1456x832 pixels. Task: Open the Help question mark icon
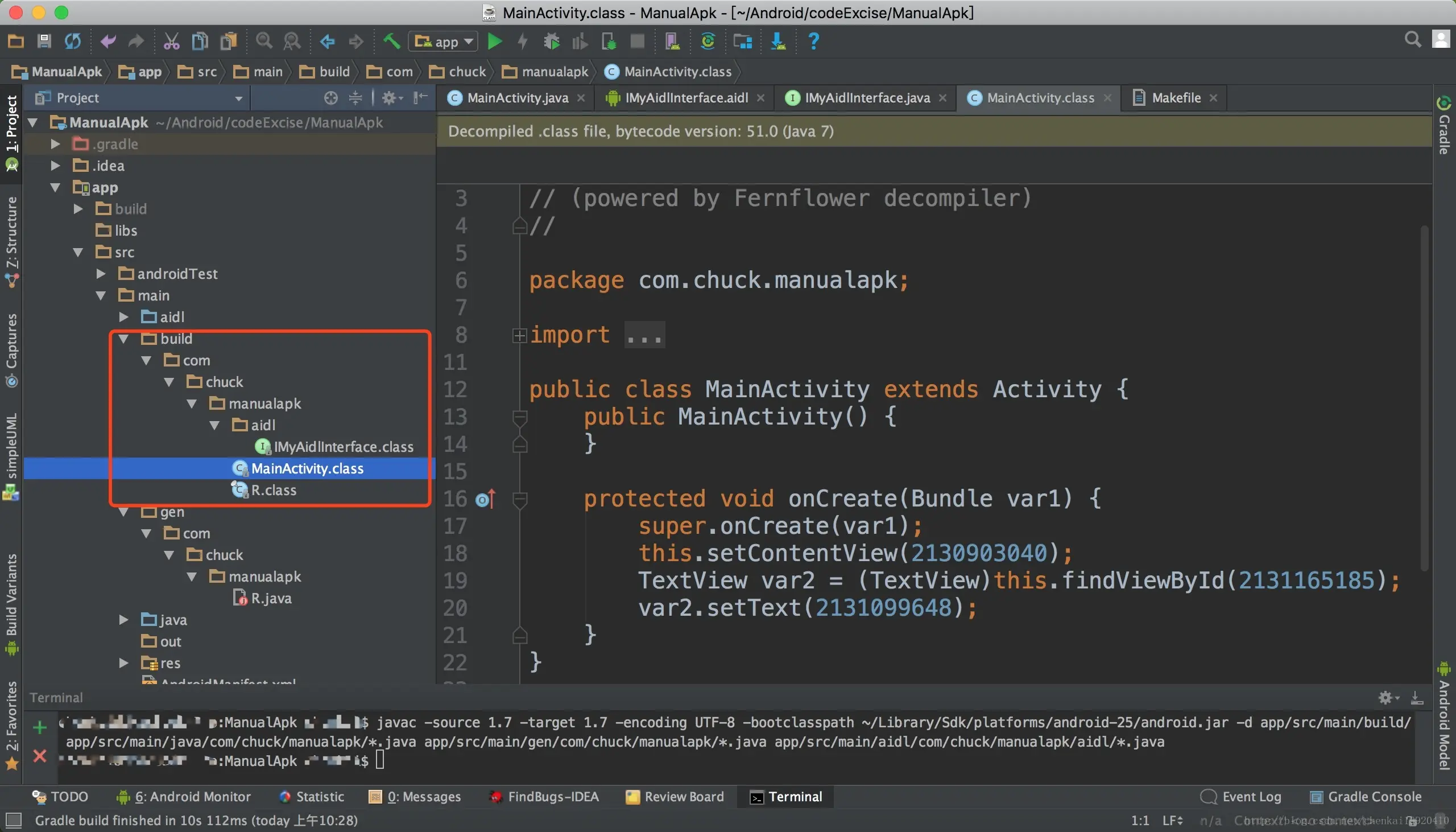(x=814, y=41)
